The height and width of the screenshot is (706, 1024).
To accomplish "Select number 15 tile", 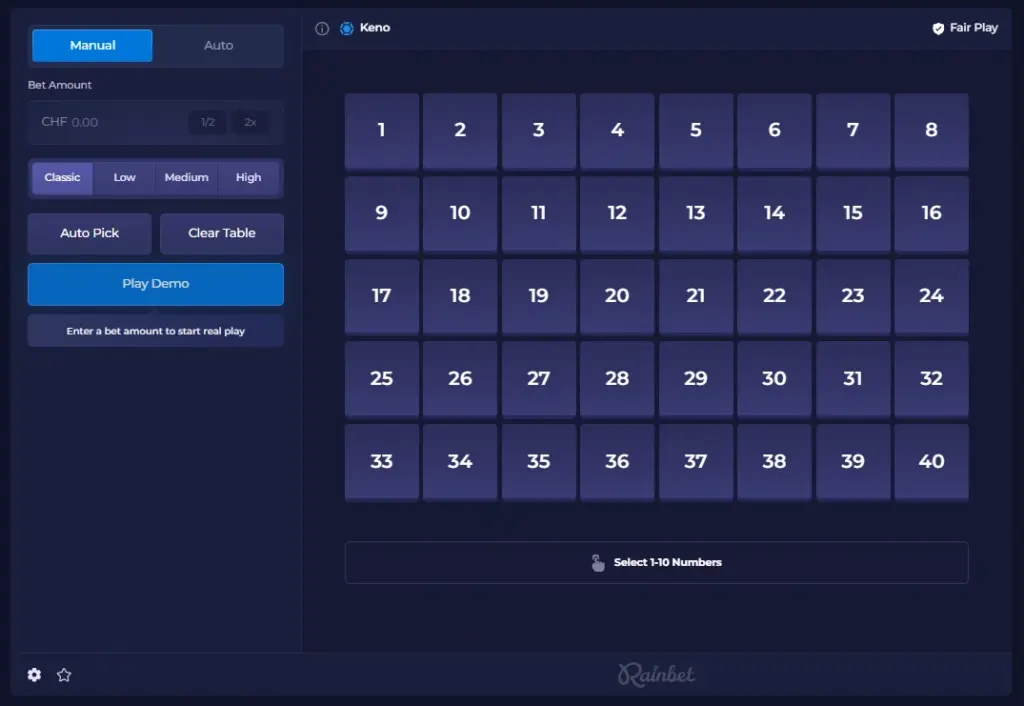I will 853,214.
